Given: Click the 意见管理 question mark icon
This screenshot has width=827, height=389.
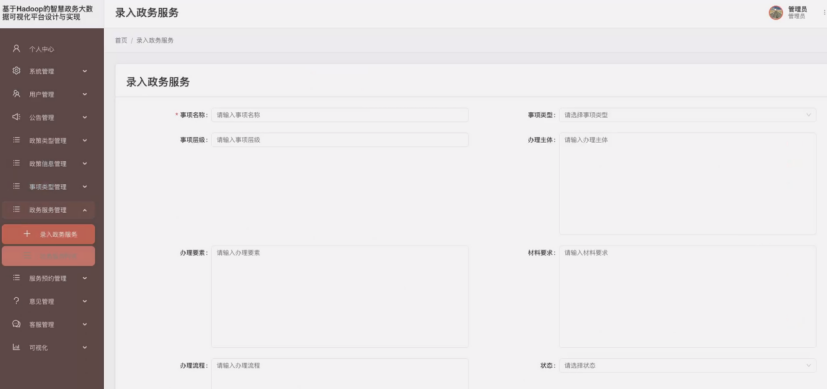Looking at the screenshot, I should coord(16,301).
